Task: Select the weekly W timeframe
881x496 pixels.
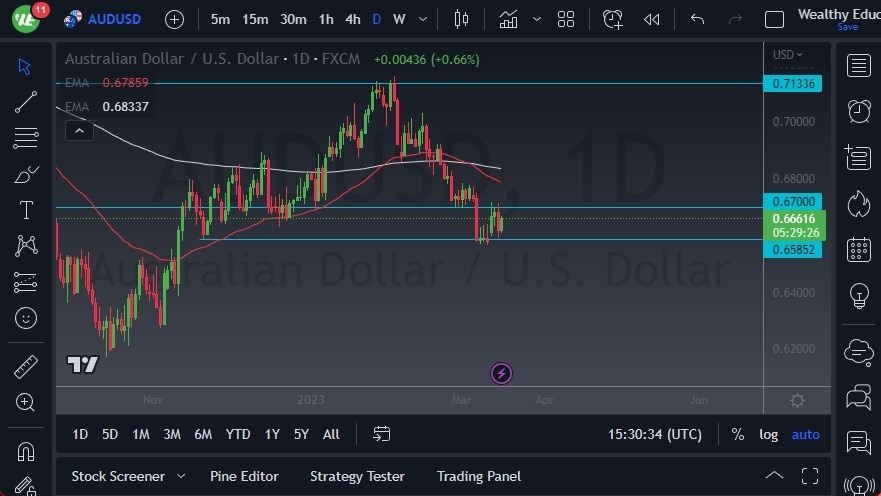Action: coord(399,20)
